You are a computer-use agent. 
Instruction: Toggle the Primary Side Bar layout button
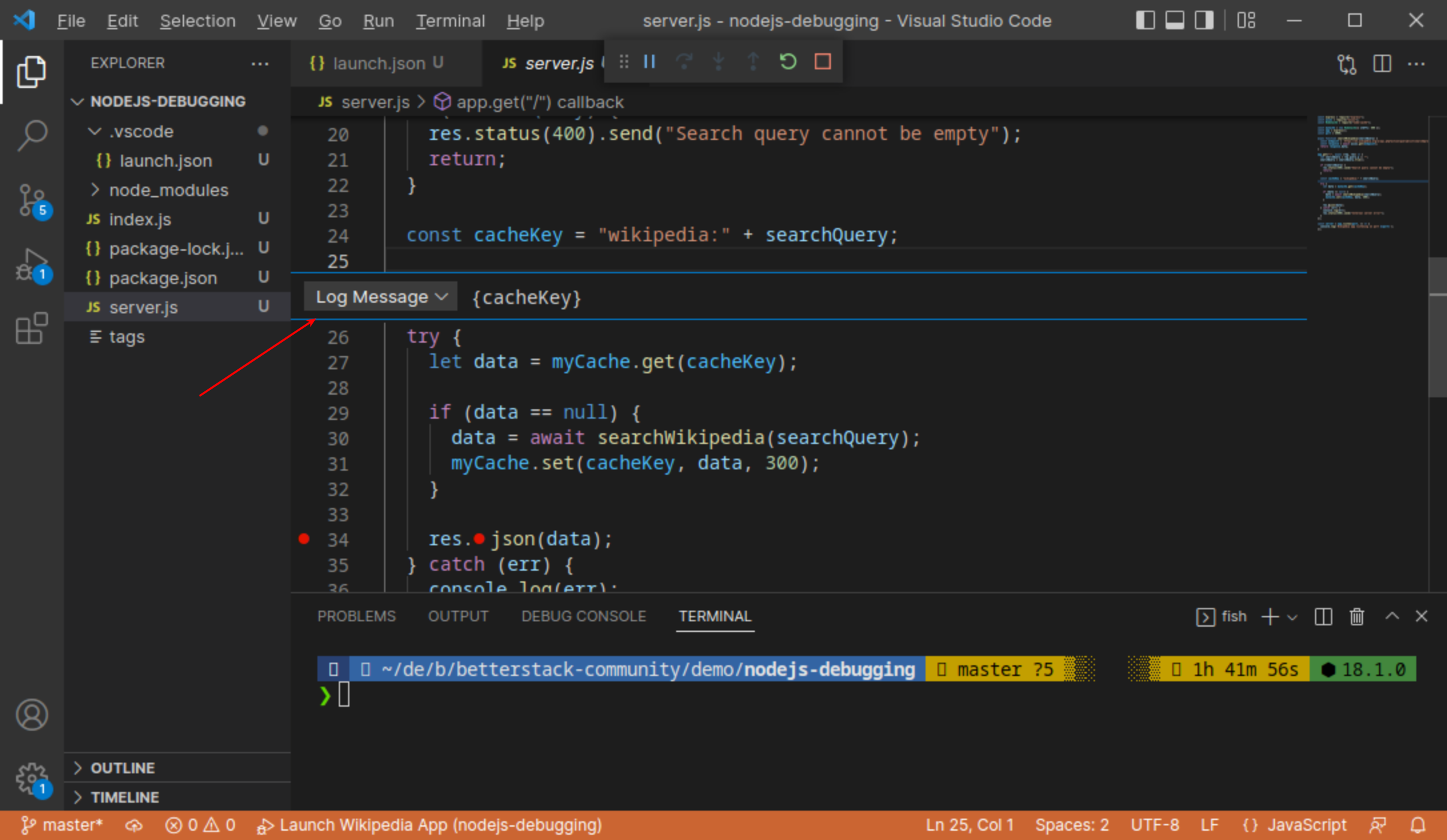tap(1145, 21)
